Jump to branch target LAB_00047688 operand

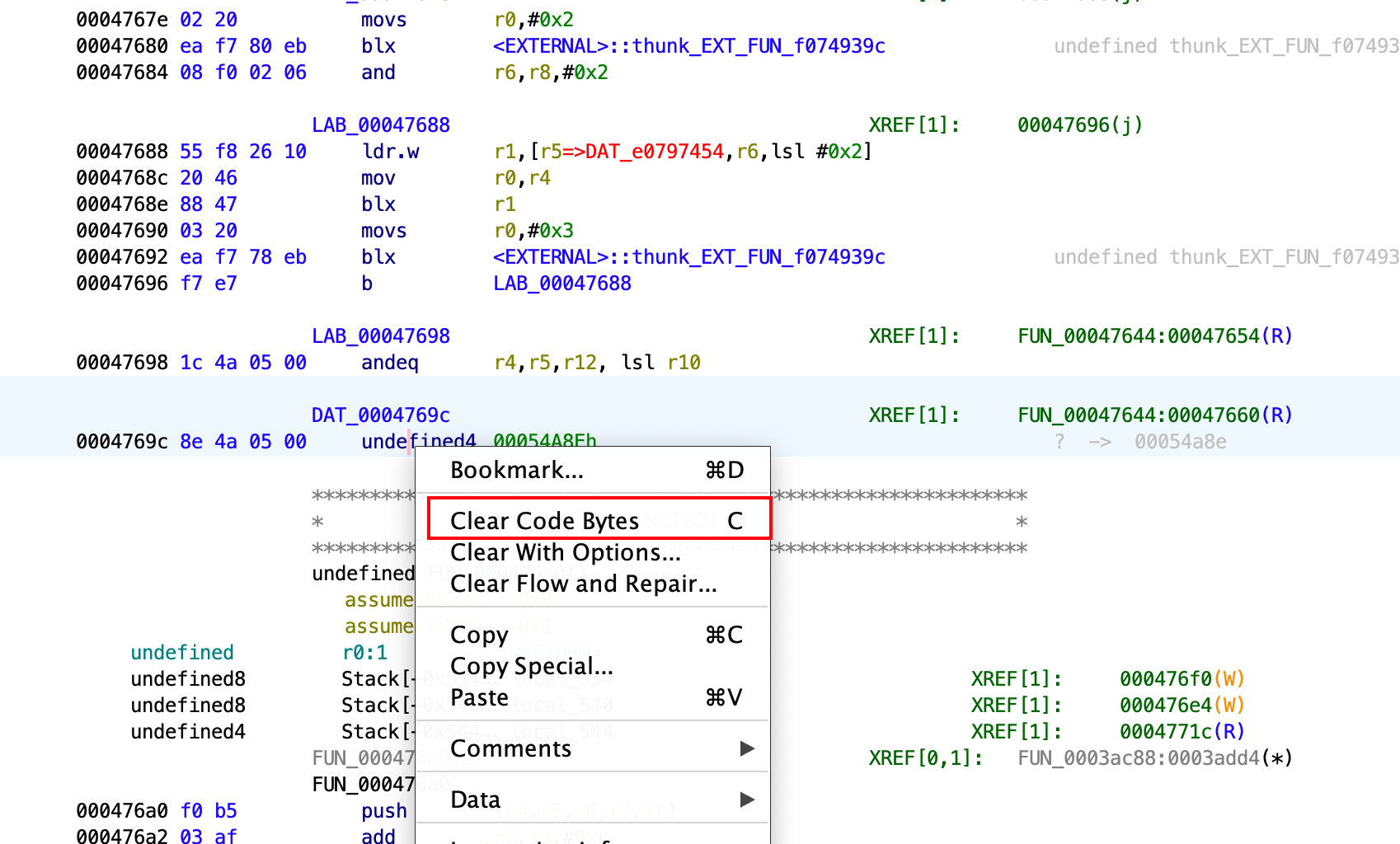(562, 284)
